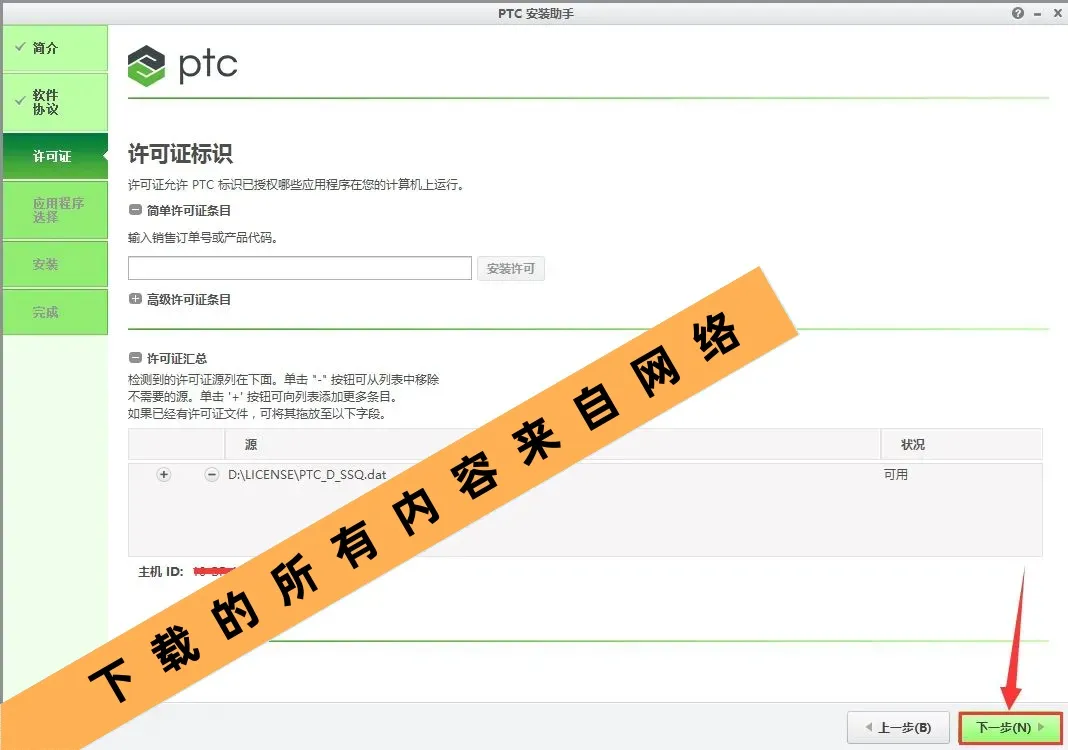The height and width of the screenshot is (750, 1069).
Task: Add a license source with plus icon
Action: click(x=164, y=475)
